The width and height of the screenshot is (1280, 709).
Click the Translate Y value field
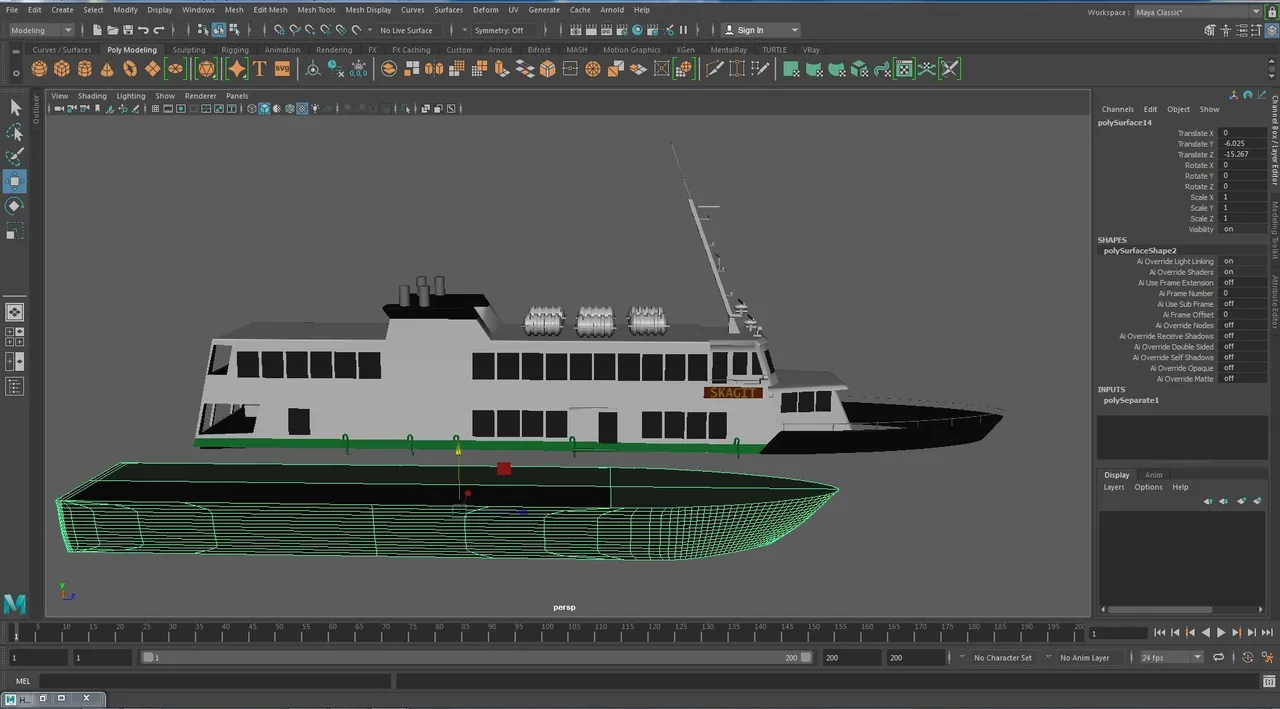pyautogui.click(x=1242, y=144)
